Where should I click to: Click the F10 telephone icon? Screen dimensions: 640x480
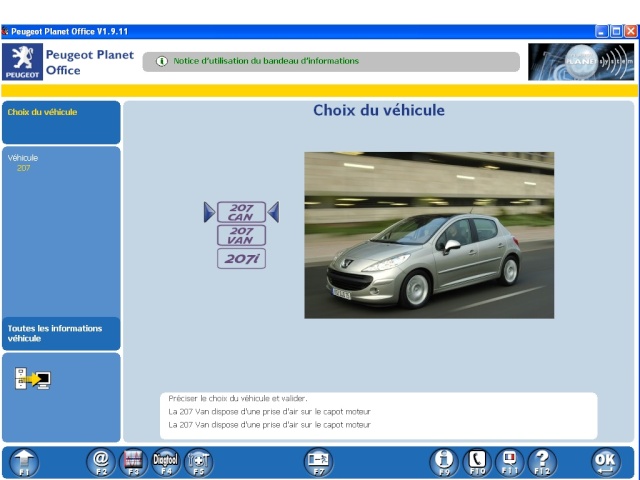click(477, 463)
